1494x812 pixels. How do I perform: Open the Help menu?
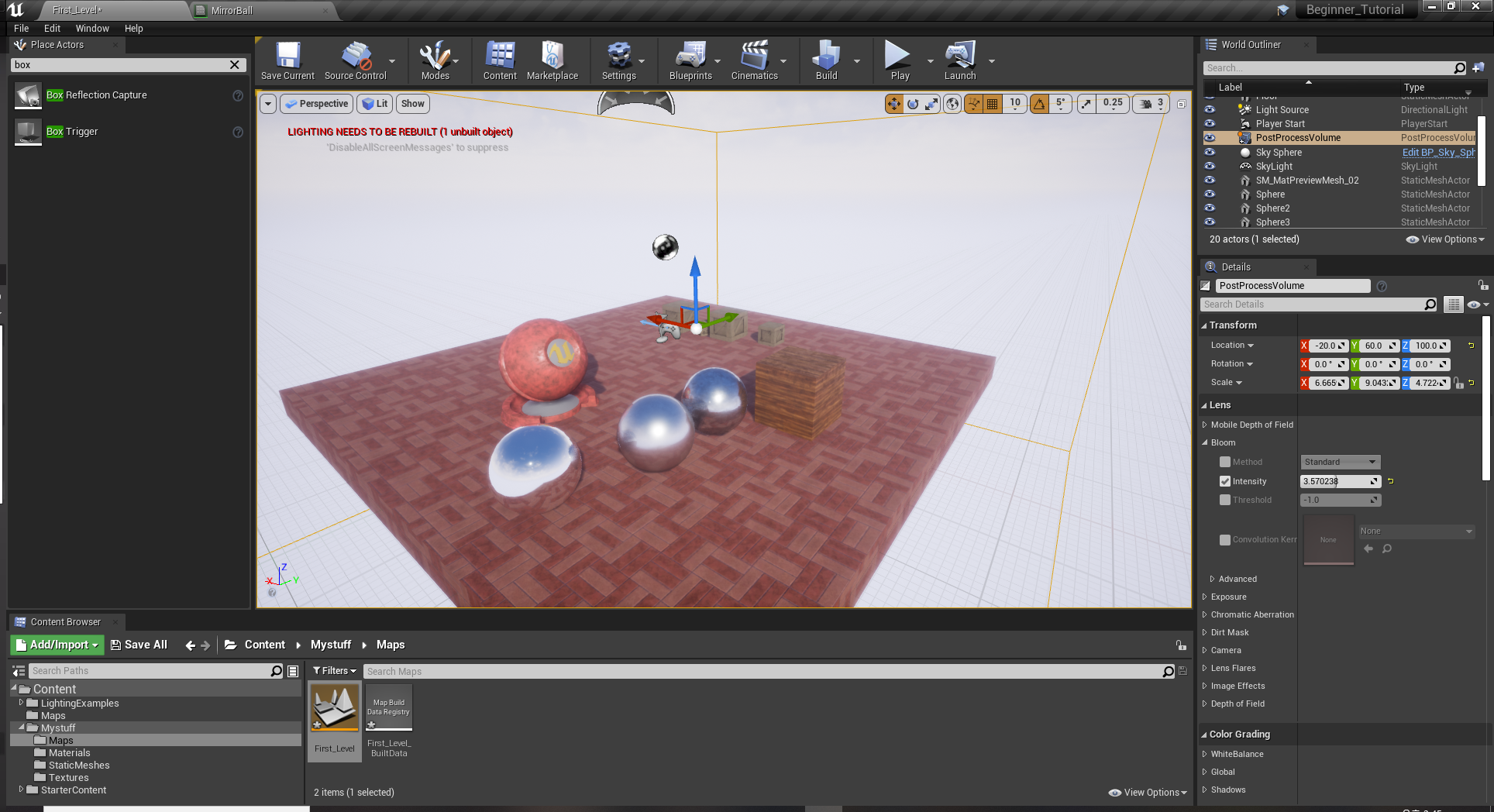point(134,28)
